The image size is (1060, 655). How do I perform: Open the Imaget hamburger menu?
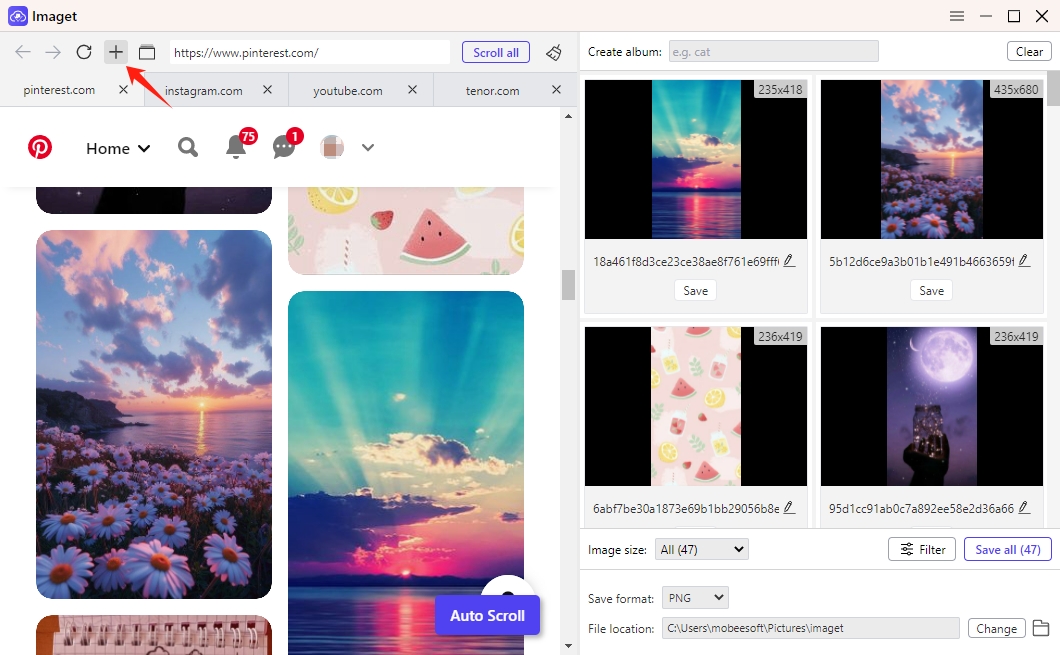tap(957, 16)
